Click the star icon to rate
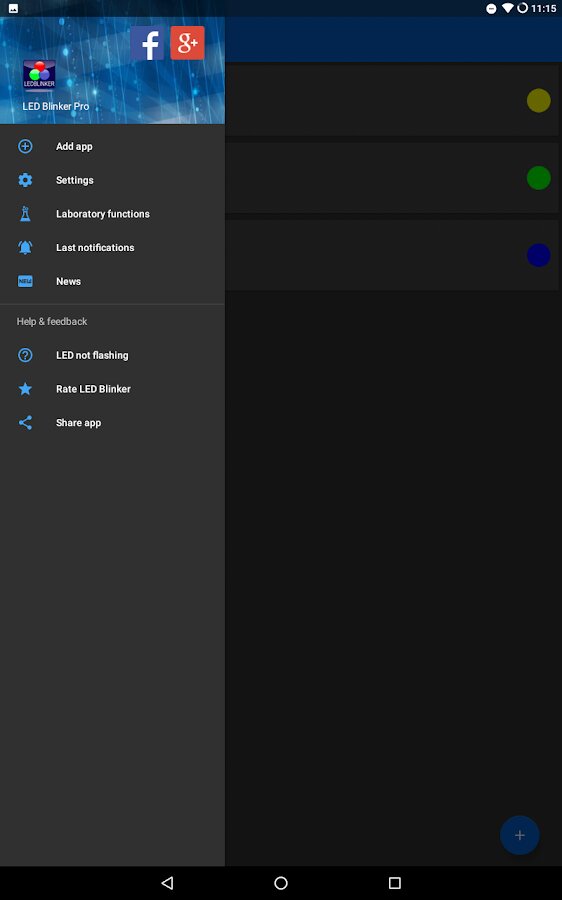Viewport: 562px width, 900px height. click(25, 389)
